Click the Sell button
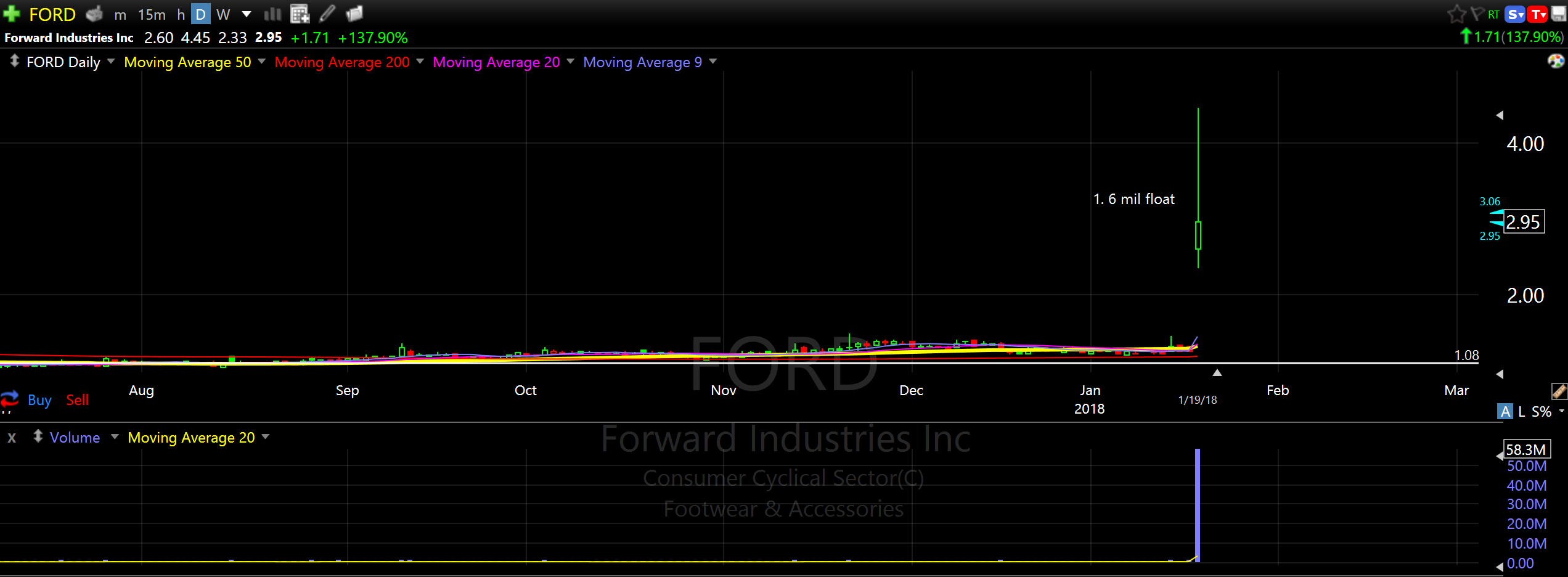The width and height of the screenshot is (1568, 577). click(78, 400)
